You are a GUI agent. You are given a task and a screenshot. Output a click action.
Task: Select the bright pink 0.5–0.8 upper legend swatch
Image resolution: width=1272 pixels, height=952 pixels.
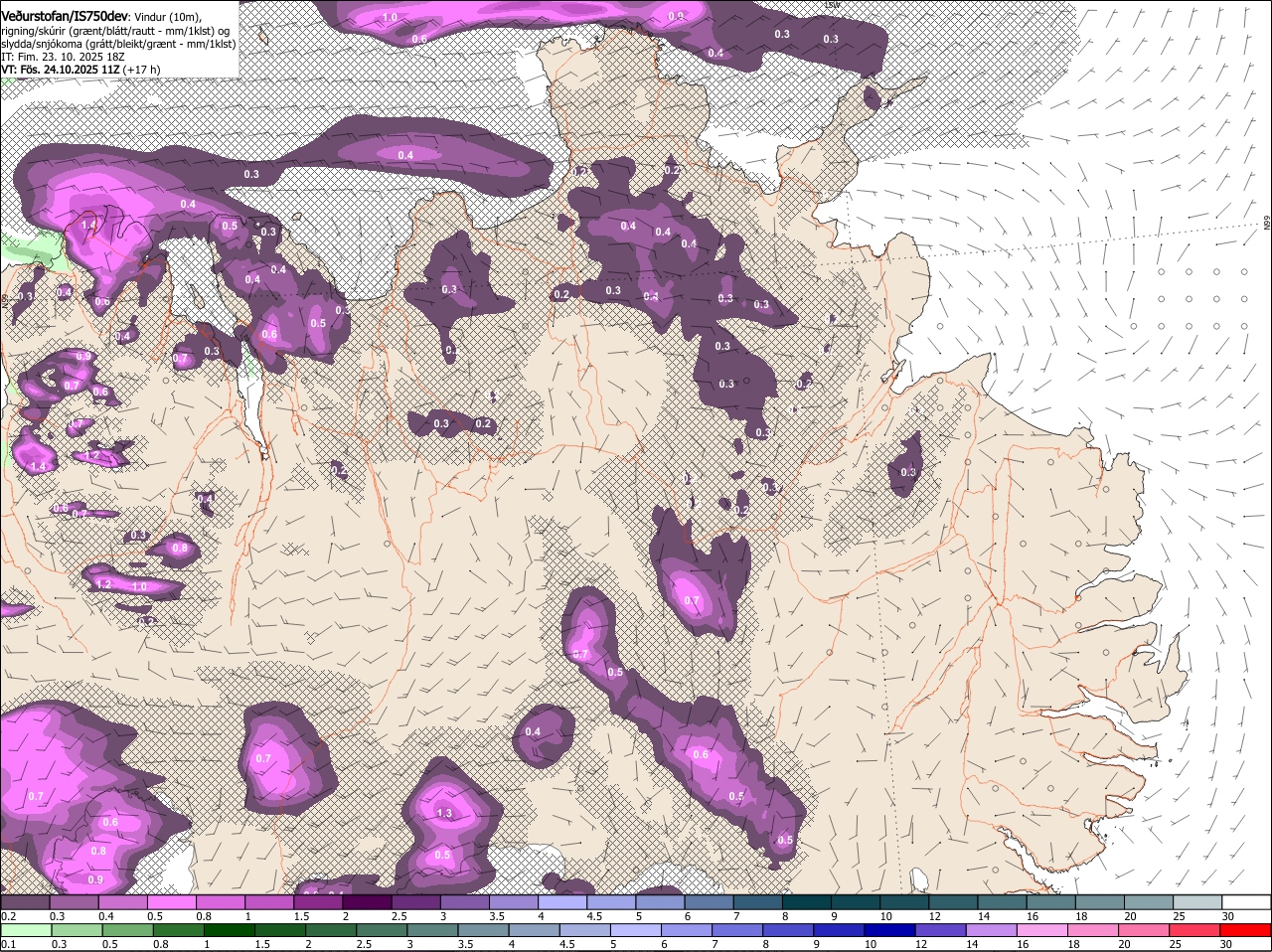172,902
